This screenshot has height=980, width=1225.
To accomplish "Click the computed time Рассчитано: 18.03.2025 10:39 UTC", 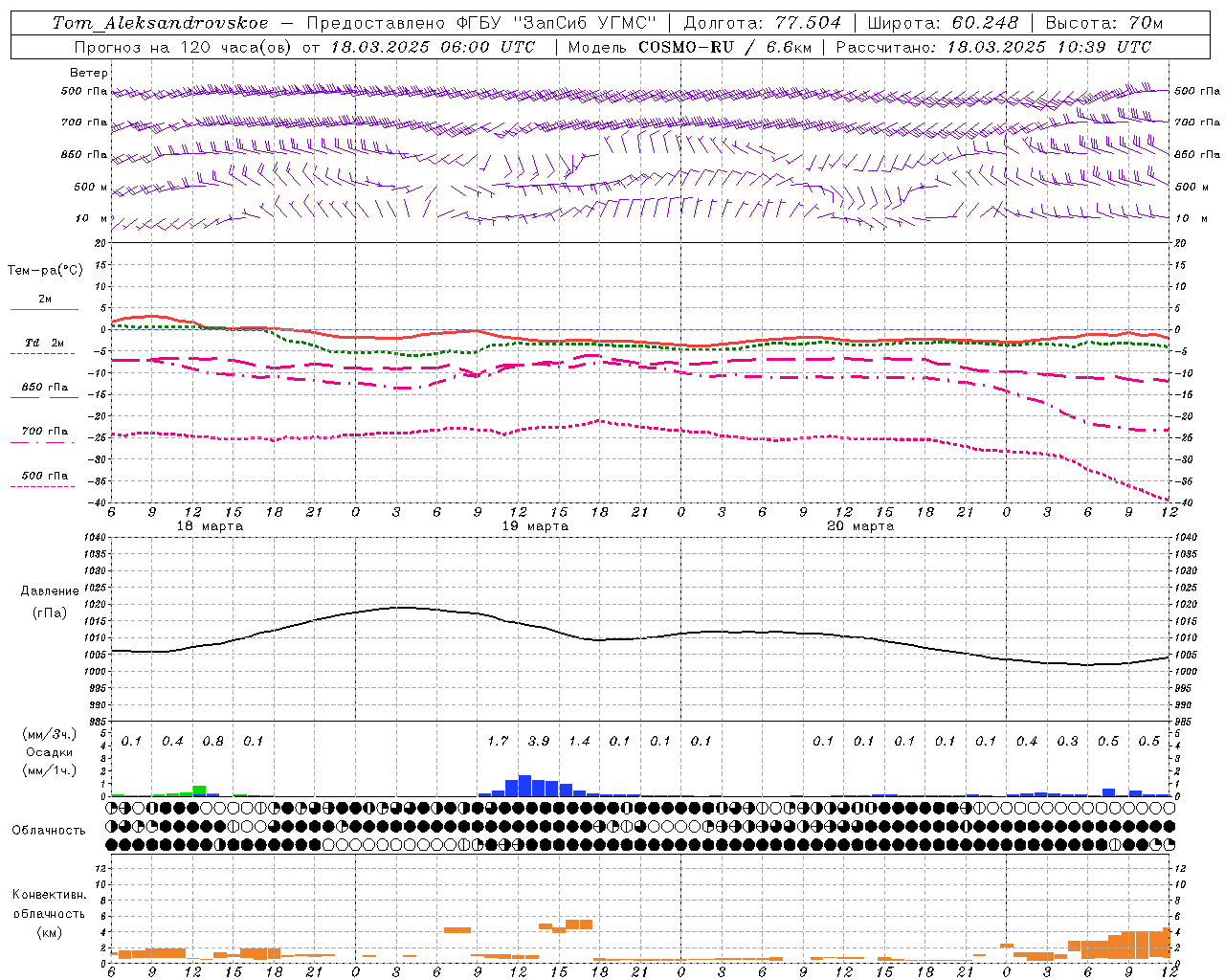I will (993, 47).
